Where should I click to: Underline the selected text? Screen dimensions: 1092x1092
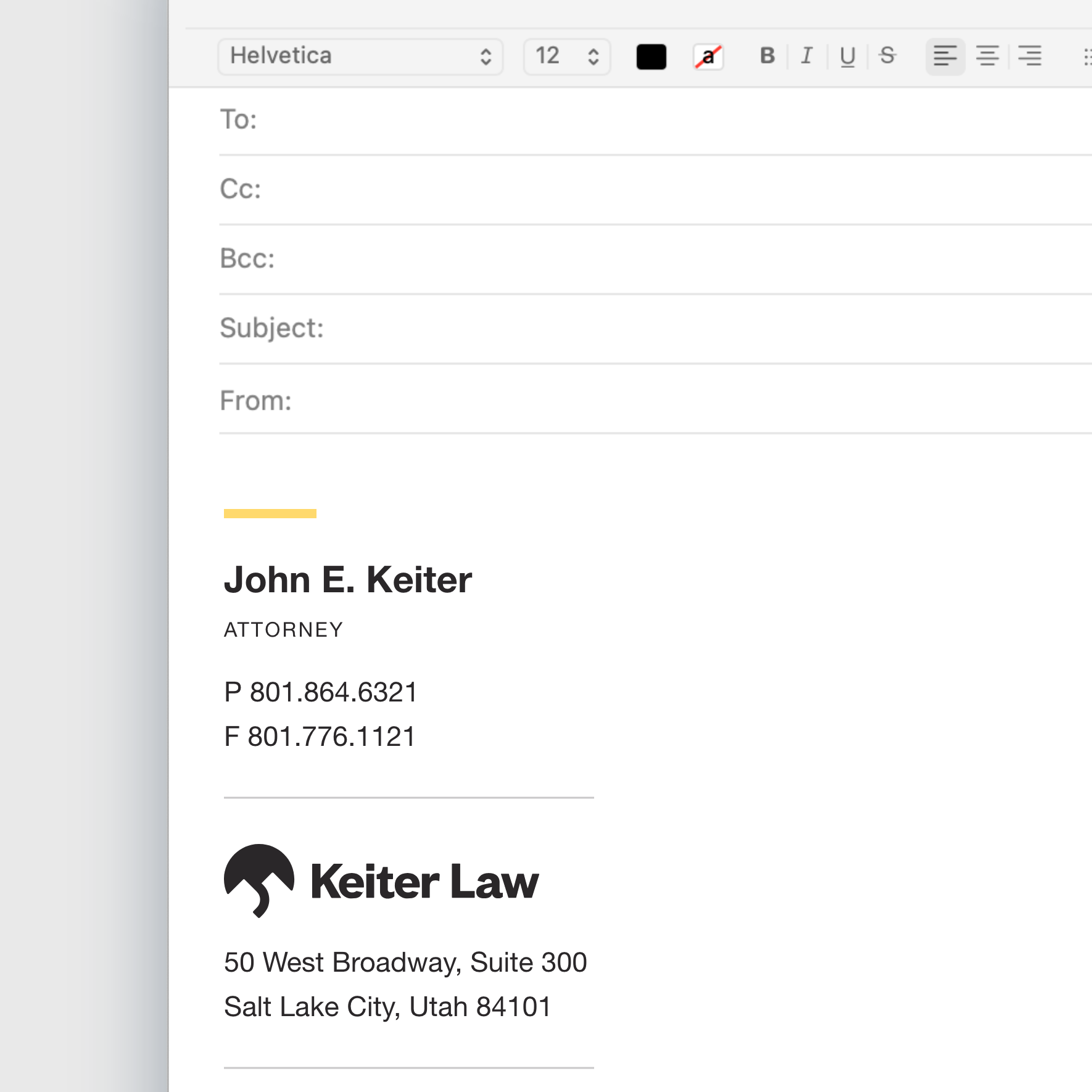(846, 56)
